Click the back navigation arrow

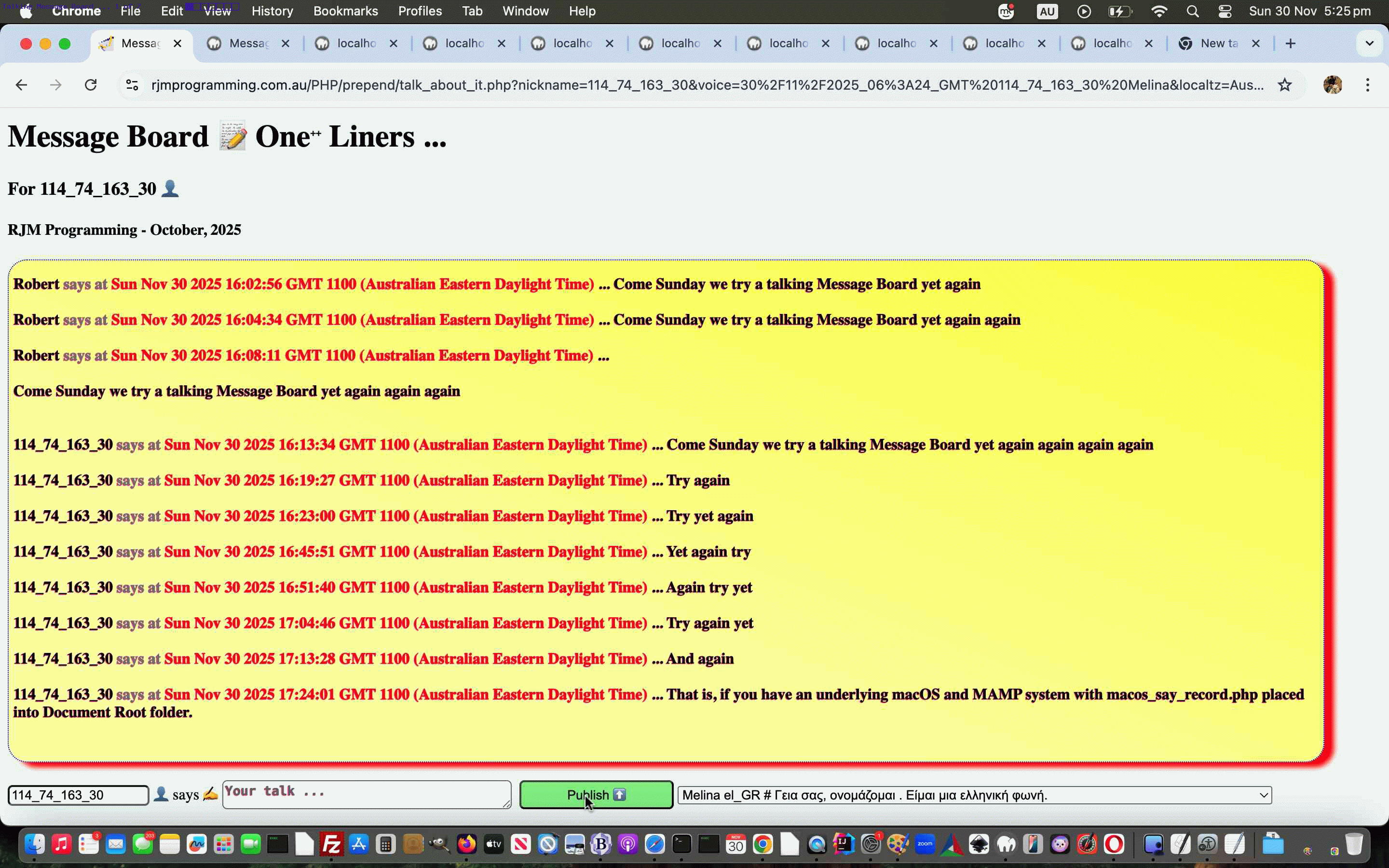[21, 84]
